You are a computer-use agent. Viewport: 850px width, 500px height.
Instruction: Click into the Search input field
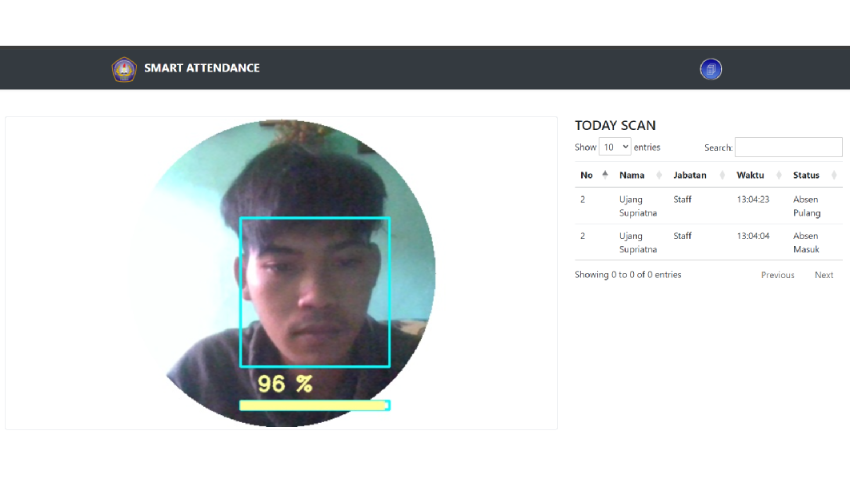pyautogui.click(x=788, y=147)
